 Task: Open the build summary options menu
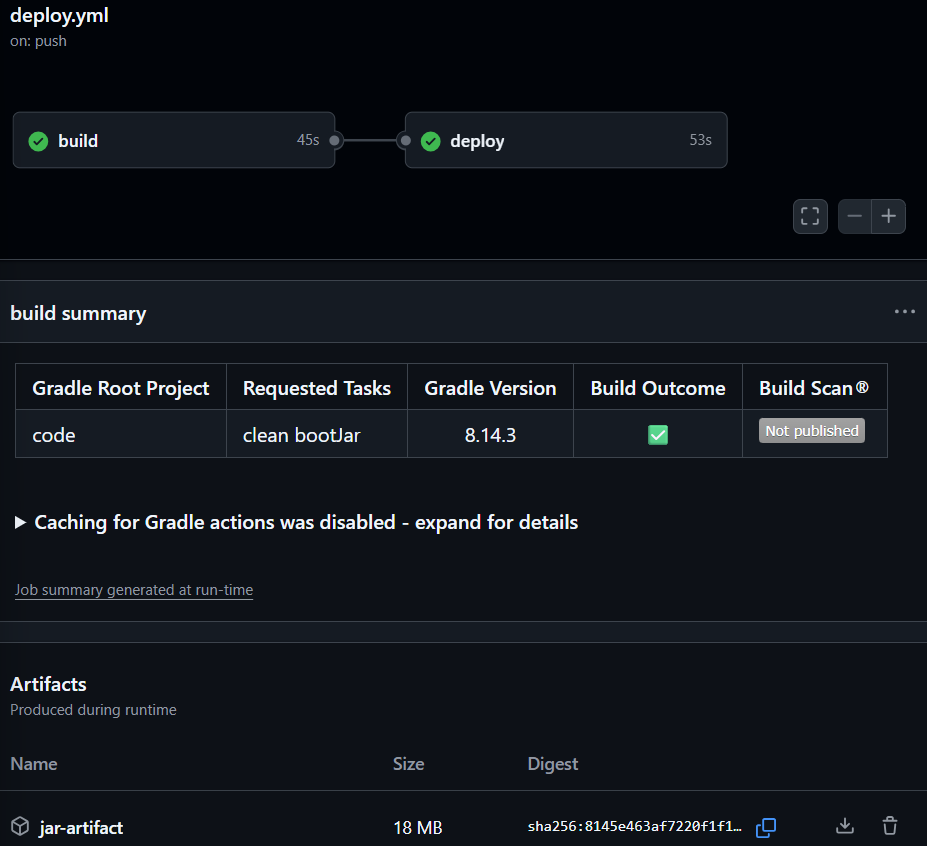coord(905,312)
